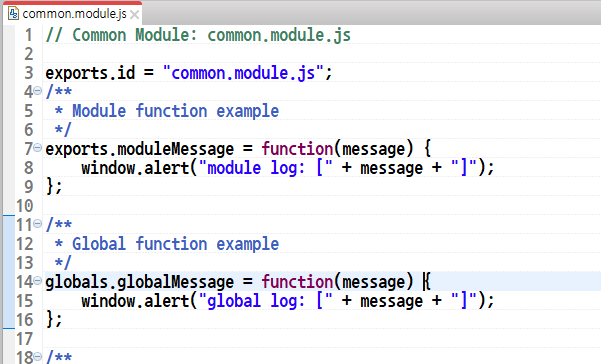Screen dimensions: 601x364
Task: Click line number 10 in the gutter
Action: 25,206
